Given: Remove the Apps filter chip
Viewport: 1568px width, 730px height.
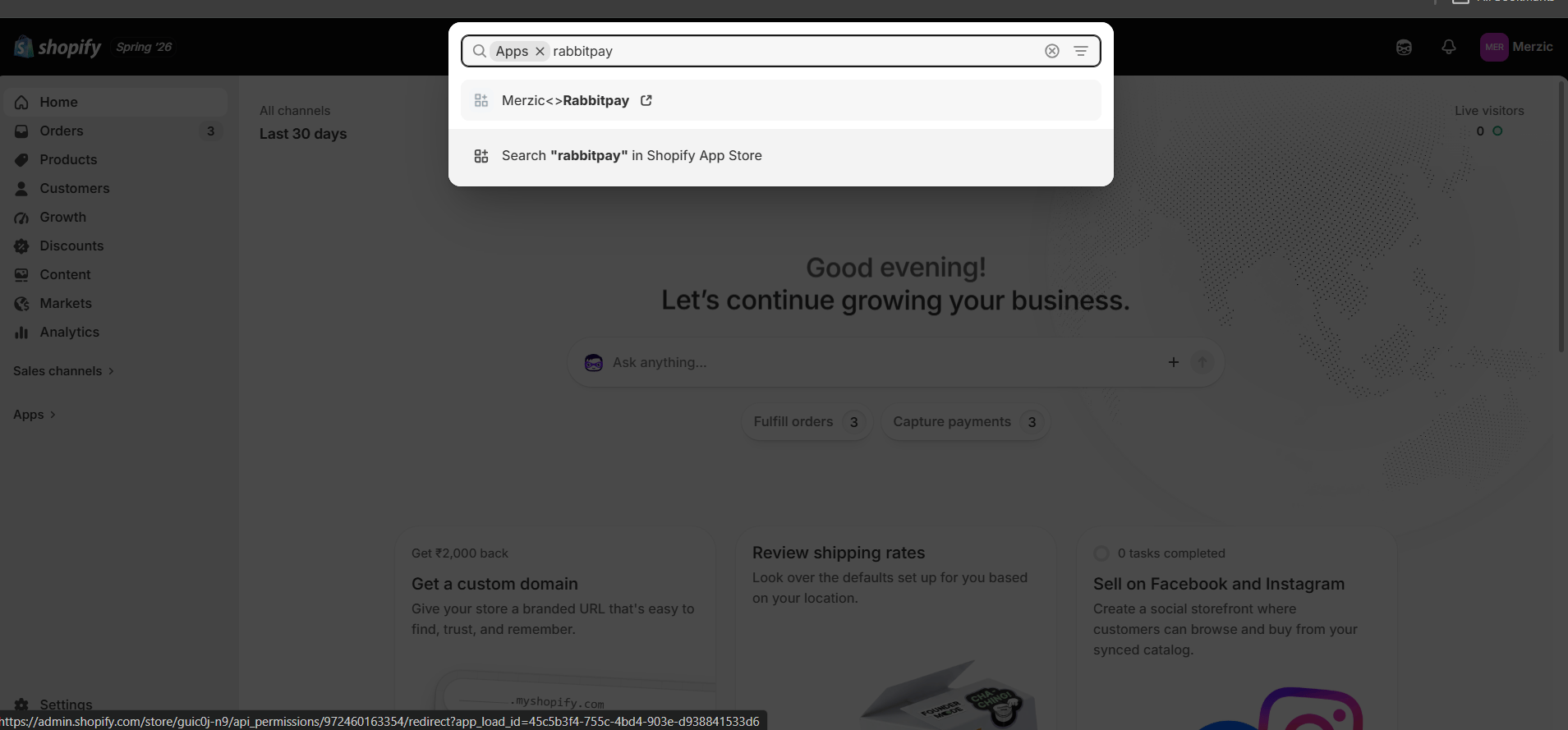Looking at the screenshot, I should 540,51.
